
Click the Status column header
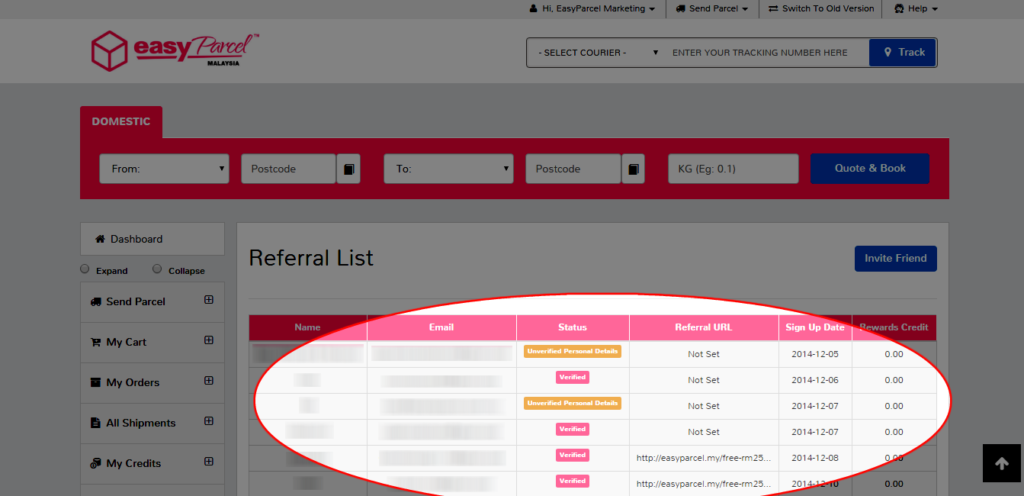(573, 328)
